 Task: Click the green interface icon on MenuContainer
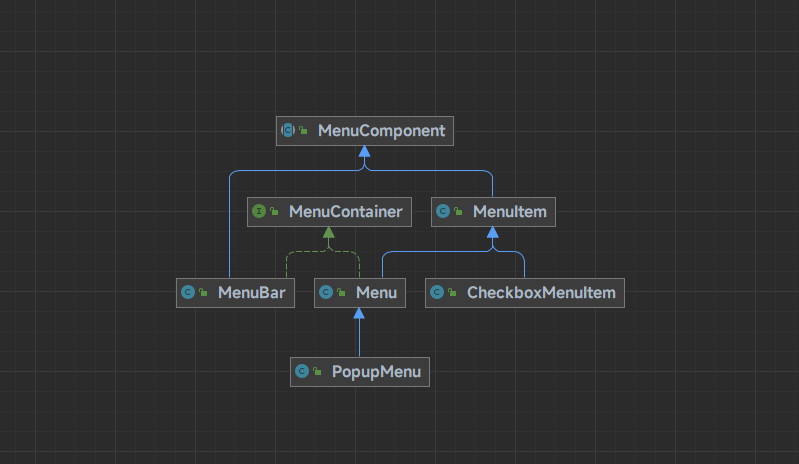pyautogui.click(x=259, y=212)
